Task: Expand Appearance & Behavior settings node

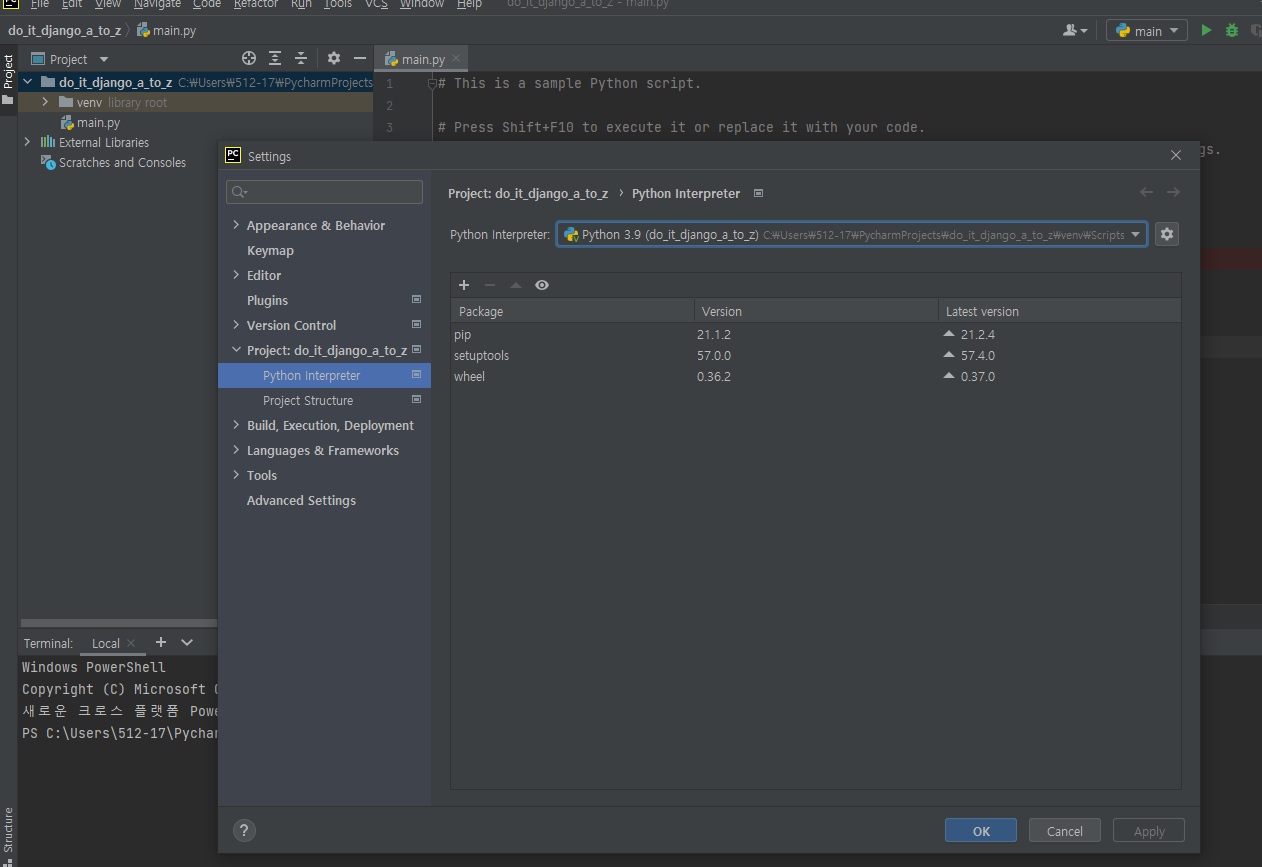Action: [236, 225]
